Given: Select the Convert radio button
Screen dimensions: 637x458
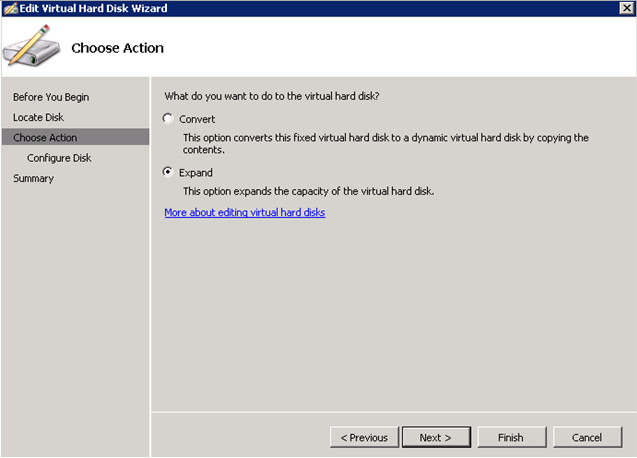Looking at the screenshot, I should pos(168,119).
